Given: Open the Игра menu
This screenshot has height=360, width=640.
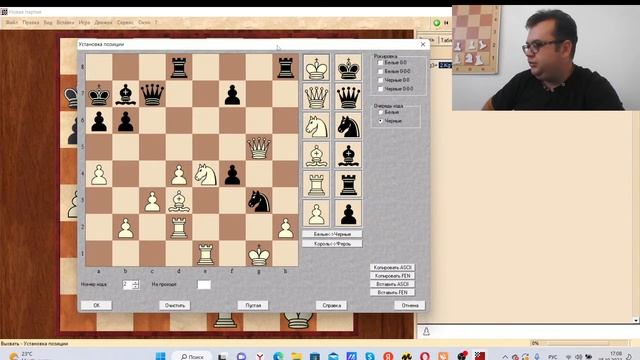Looking at the screenshot, I should pyautogui.click(x=84, y=22).
